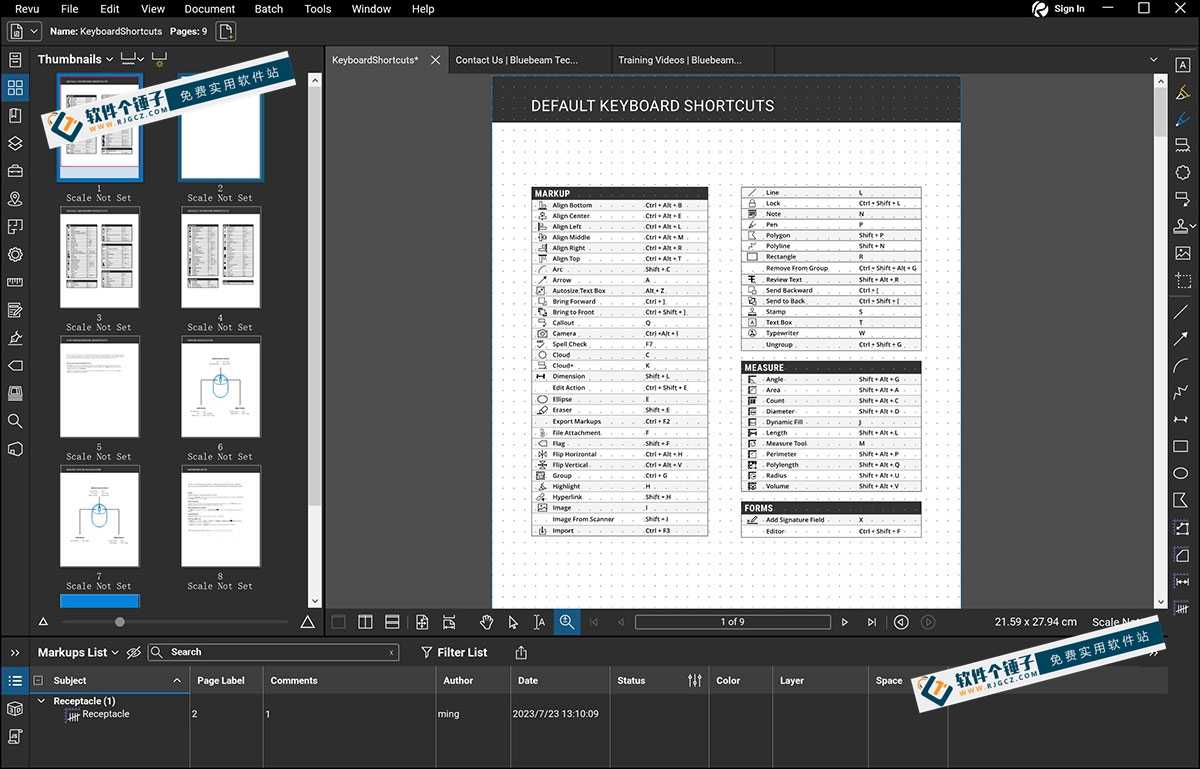Jump to last page button

click(x=872, y=622)
